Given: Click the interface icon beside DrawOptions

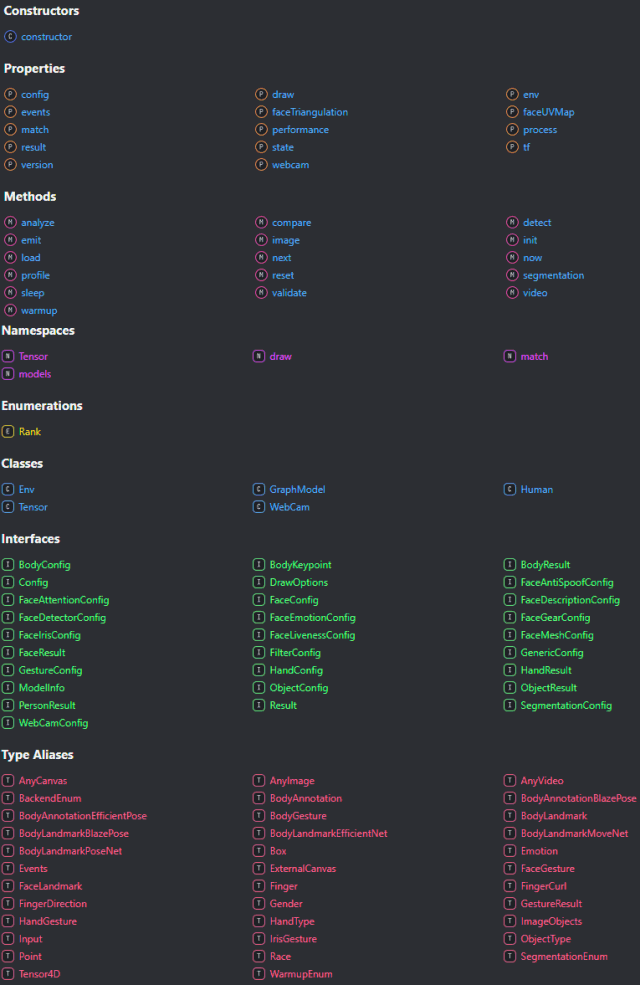Looking at the screenshot, I should pos(260,582).
